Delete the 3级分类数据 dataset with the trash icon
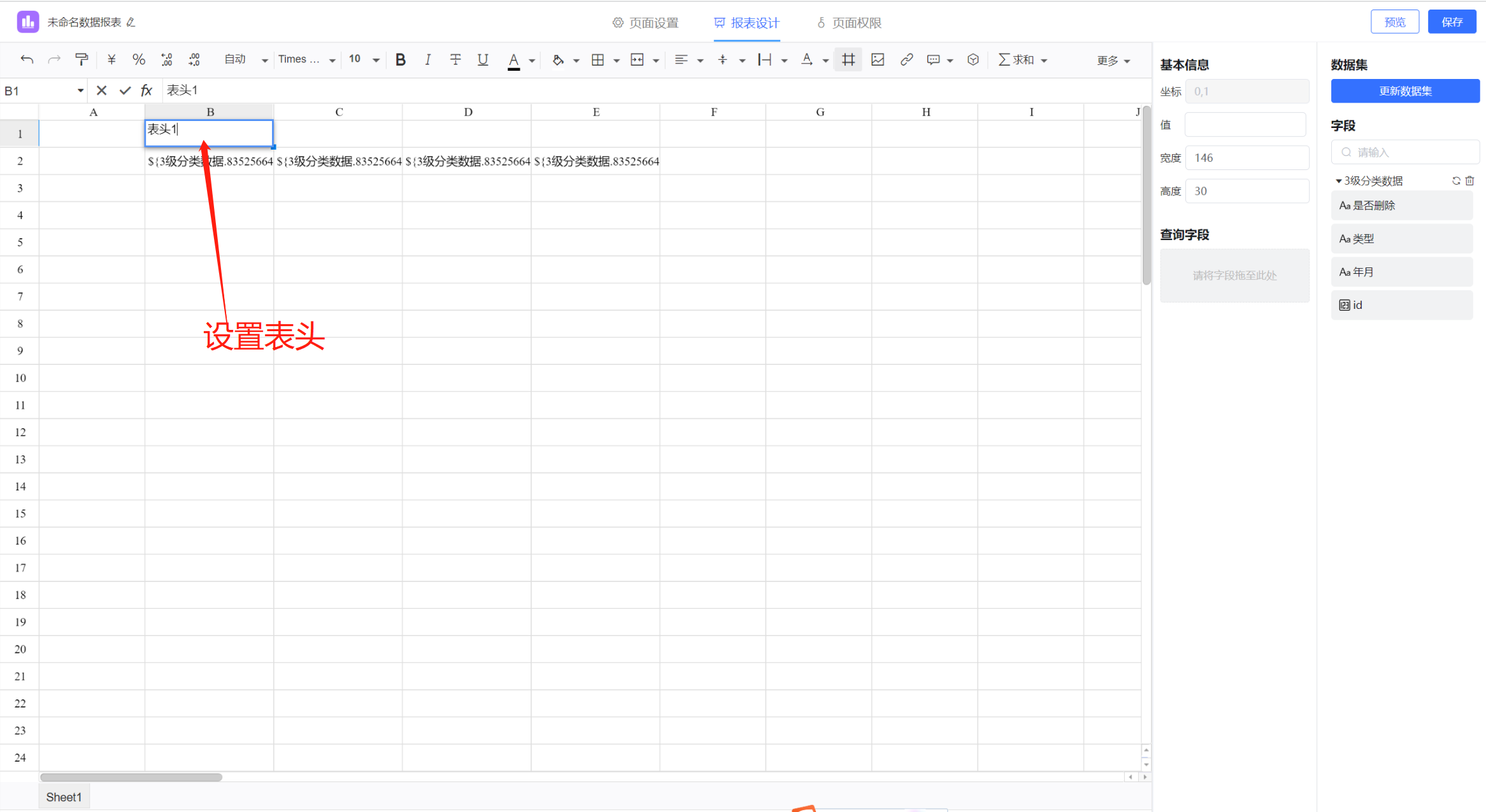Screen dimensions: 1486x812 click(1469, 181)
